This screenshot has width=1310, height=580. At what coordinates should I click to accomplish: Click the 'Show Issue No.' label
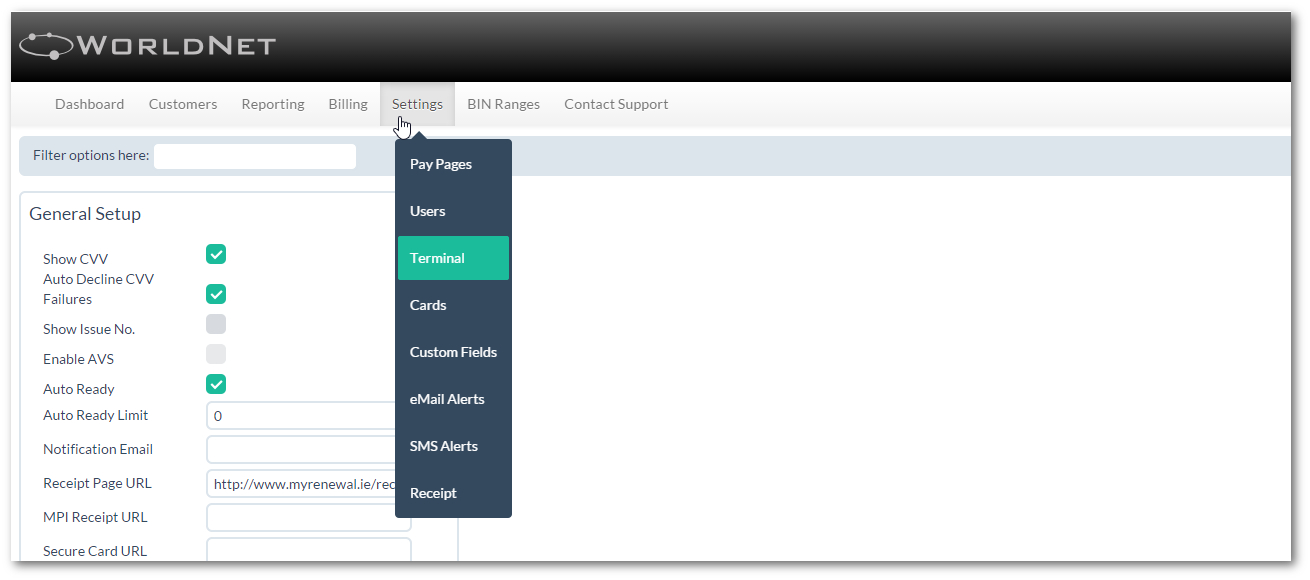coord(89,329)
